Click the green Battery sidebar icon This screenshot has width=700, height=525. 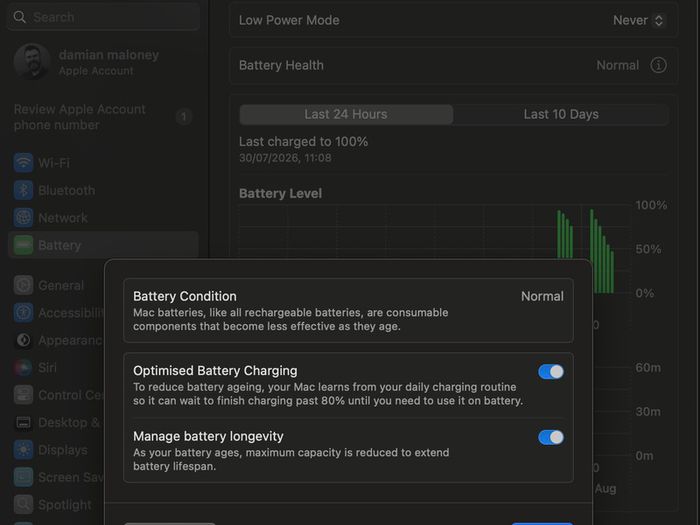point(23,245)
